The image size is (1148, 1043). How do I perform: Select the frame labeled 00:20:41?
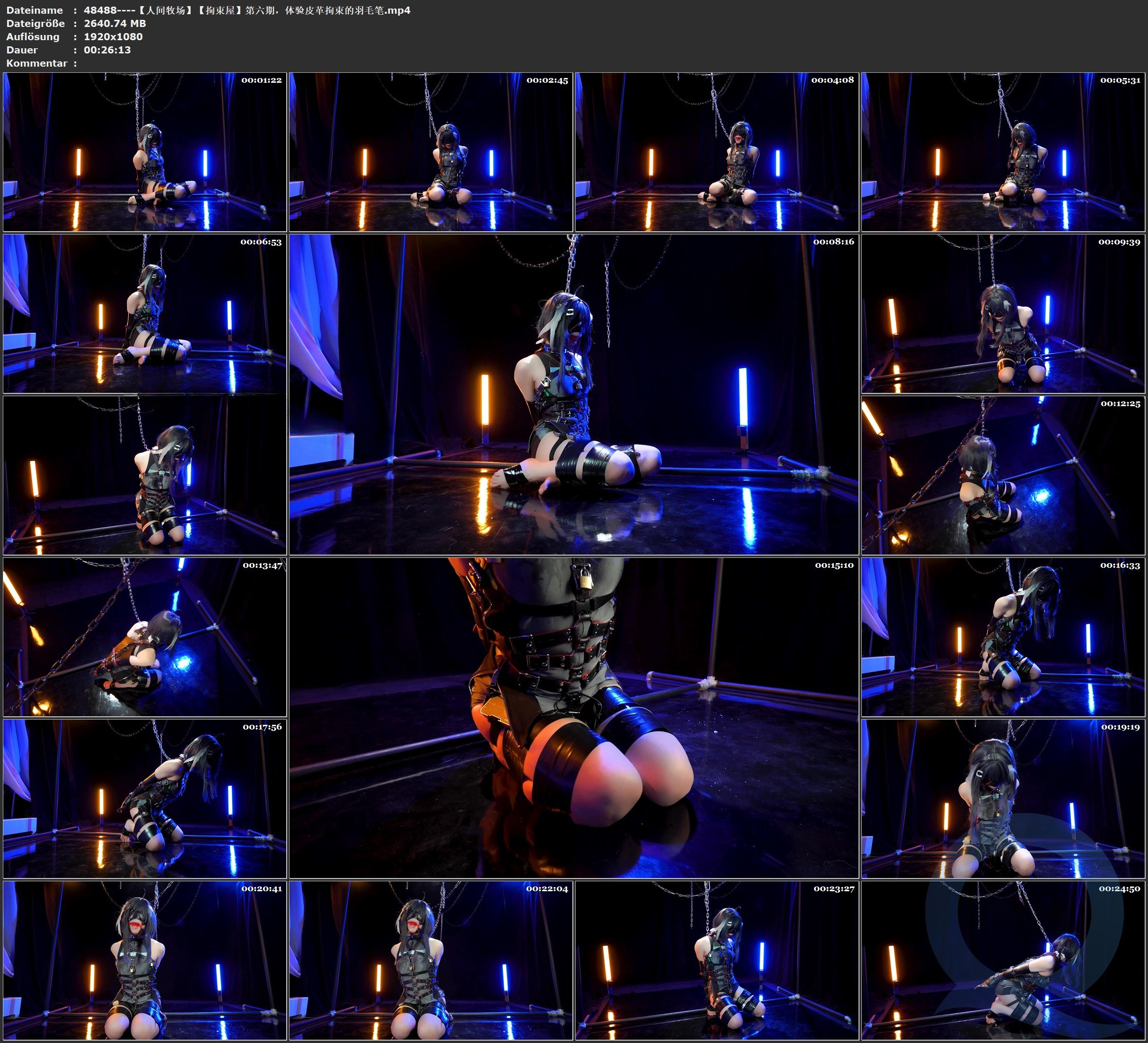pyautogui.click(x=145, y=960)
